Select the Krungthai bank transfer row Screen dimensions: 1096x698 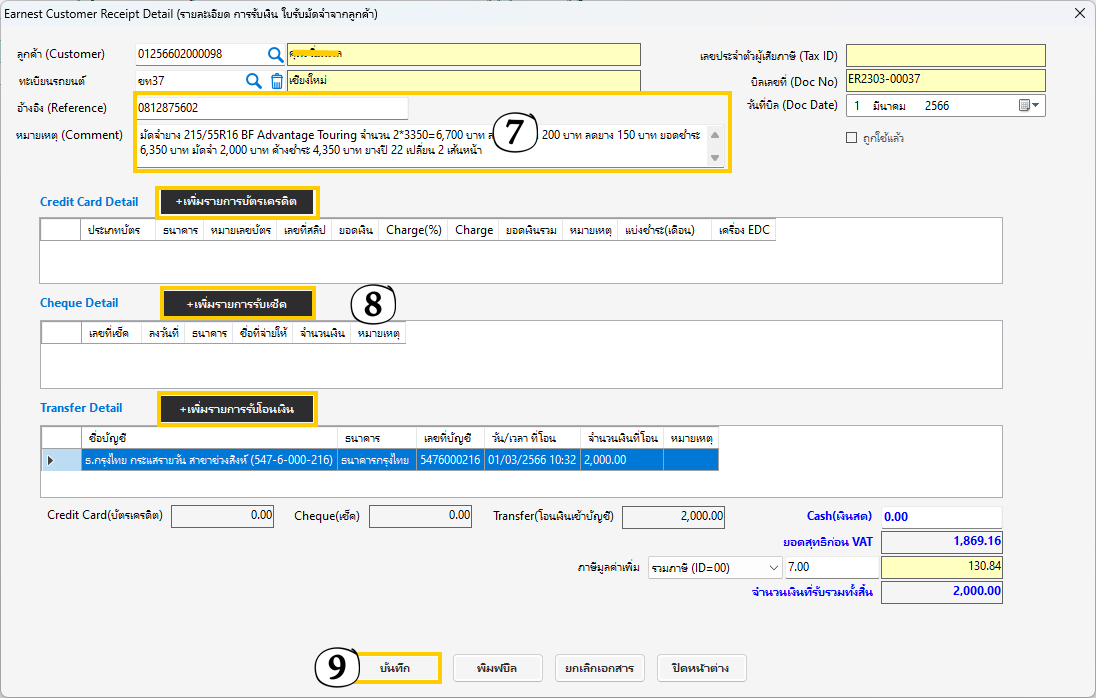[x=208, y=460]
